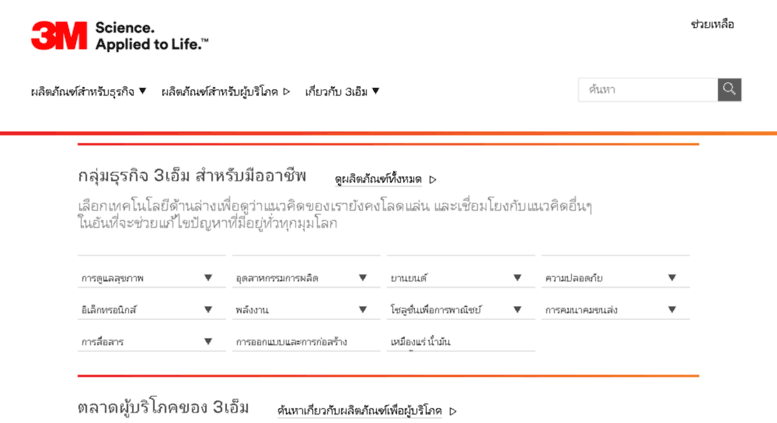Open the ช่วยเหลือ help link
The image size is (777, 423).
tap(712, 24)
